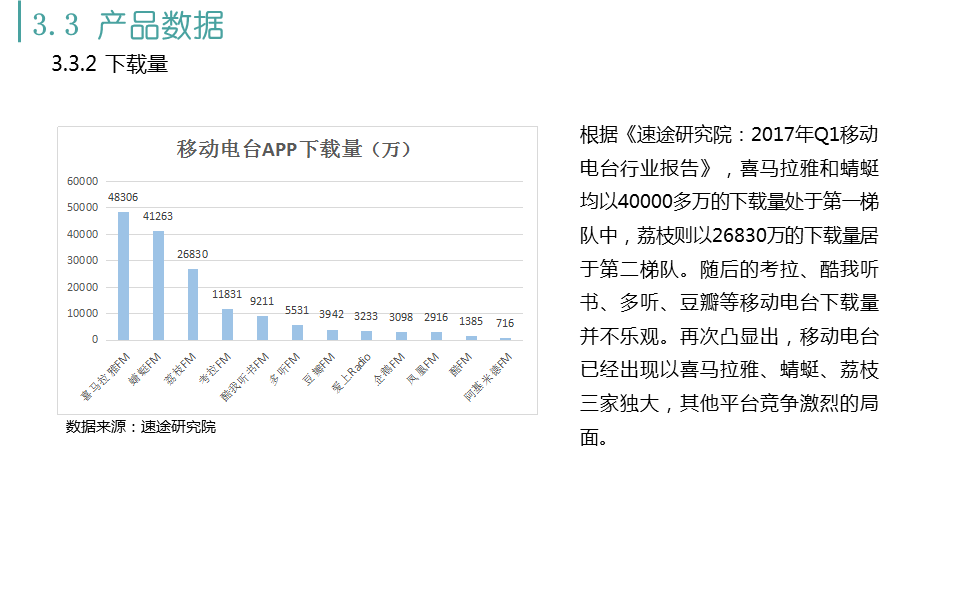Screen dimensions: 960x600
Task: Select the data label '1385'
Action: tap(471, 321)
